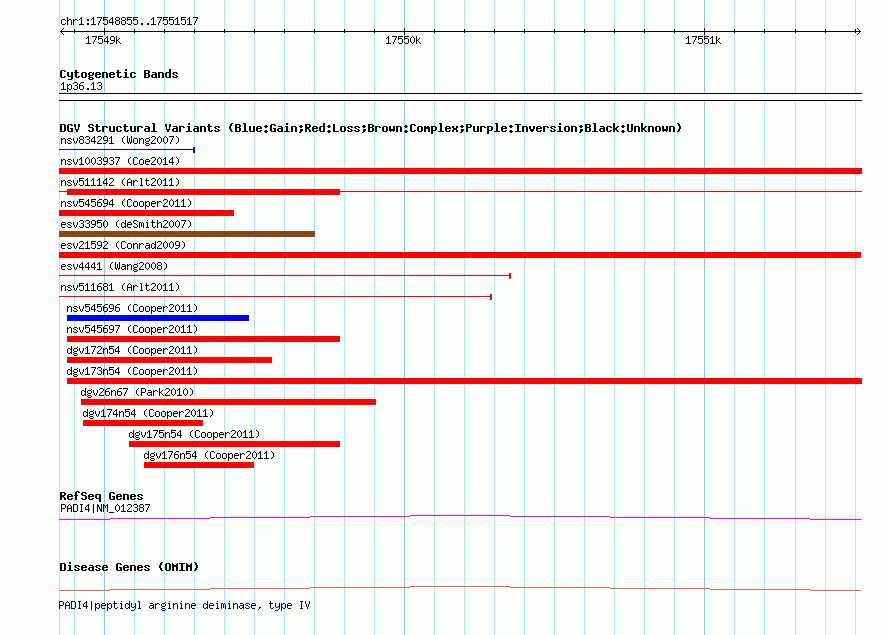This screenshot has width=890, height=635.
Task: Click the DGV Structural Variants track title
Action: tap(371, 128)
